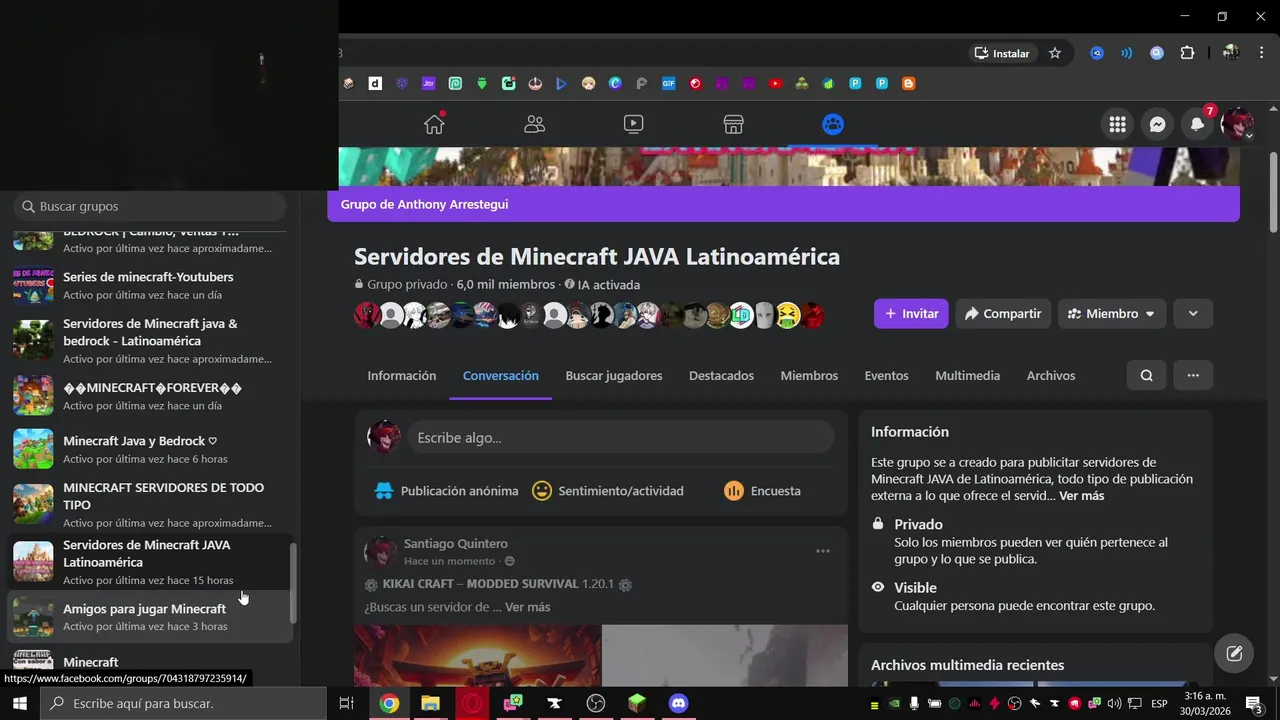The width and height of the screenshot is (1280, 720).
Task: Click Publicación anónima option
Action: [x=446, y=491]
